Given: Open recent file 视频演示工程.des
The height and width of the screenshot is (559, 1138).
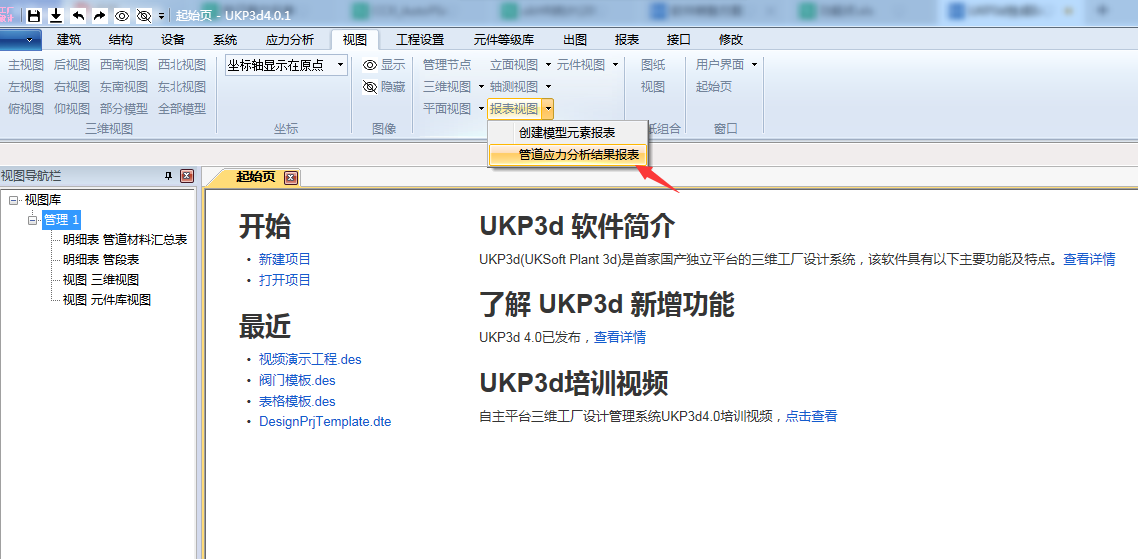Looking at the screenshot, I should coord(310,359).
